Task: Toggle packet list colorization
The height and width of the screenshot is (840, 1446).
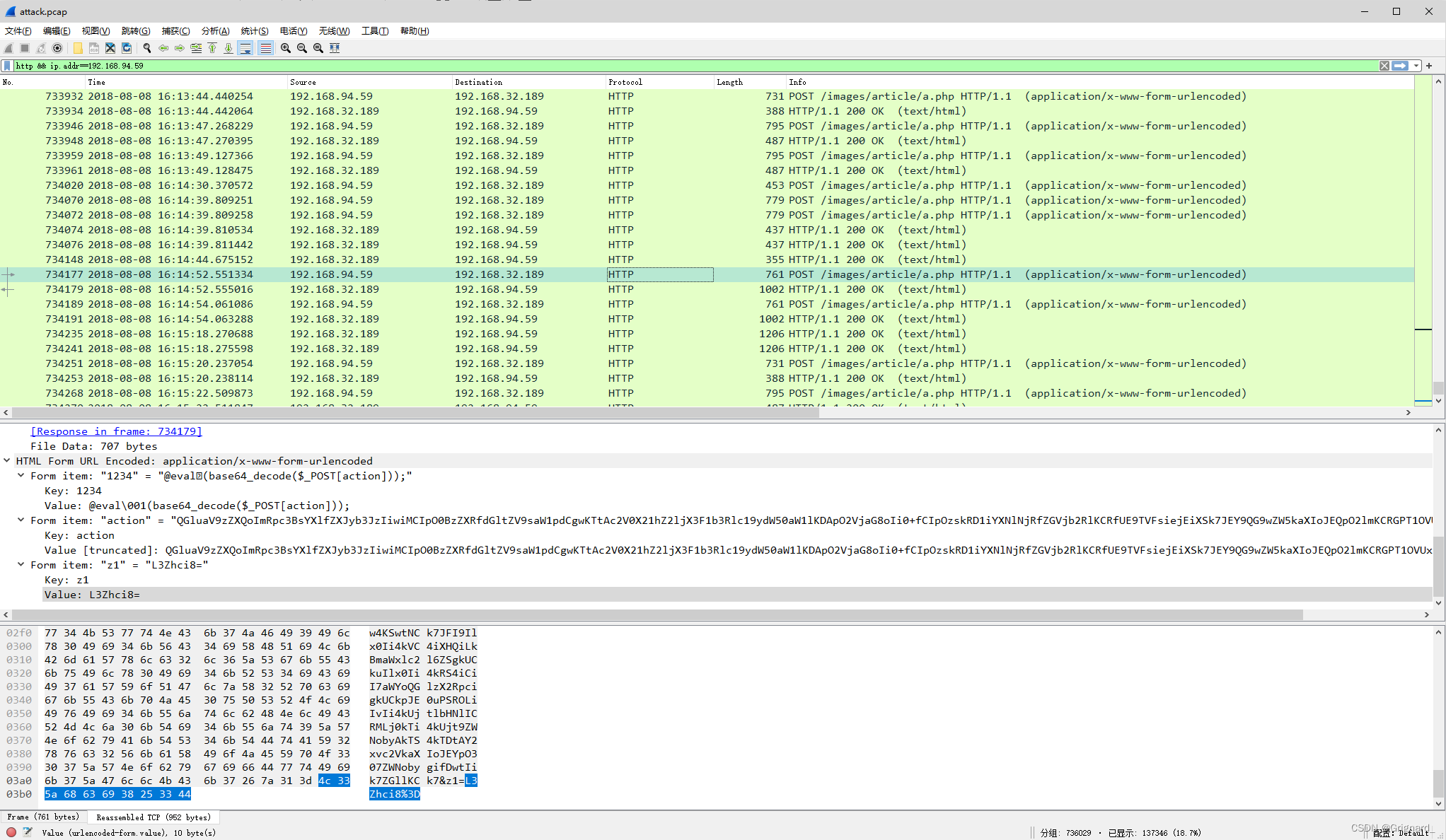Action: pos(265,48)
